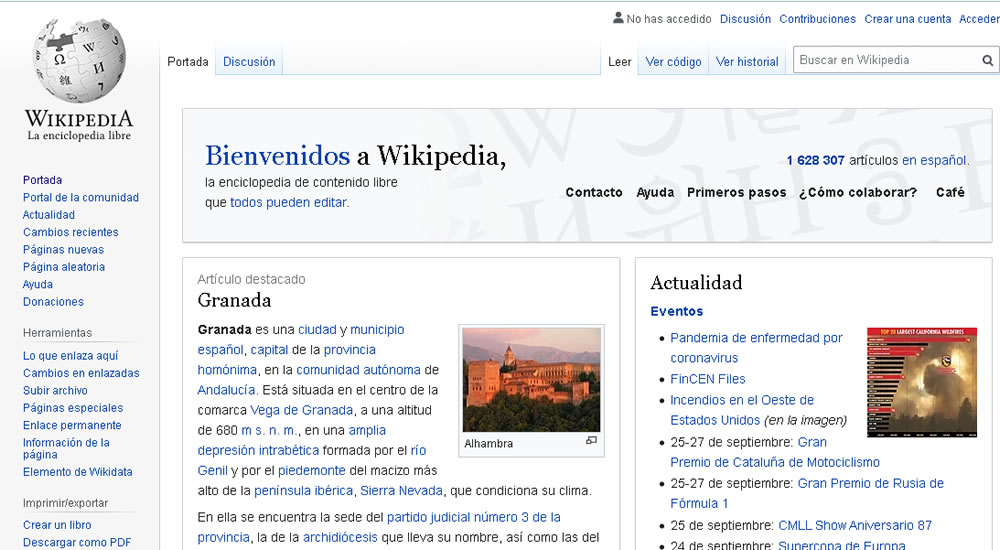The image size is (1000, 550).
Task: Open ¿Cómo colaborar?
Action: click(858, 192)
